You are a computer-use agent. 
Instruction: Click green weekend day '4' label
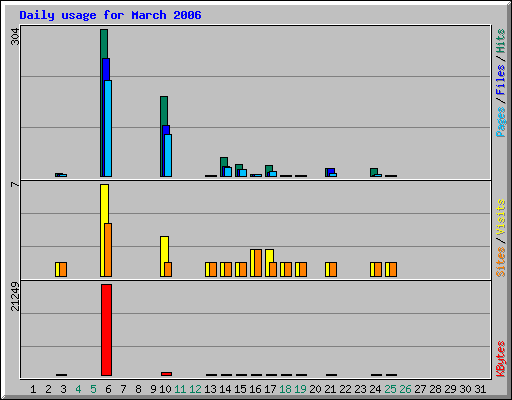[78, 389]
